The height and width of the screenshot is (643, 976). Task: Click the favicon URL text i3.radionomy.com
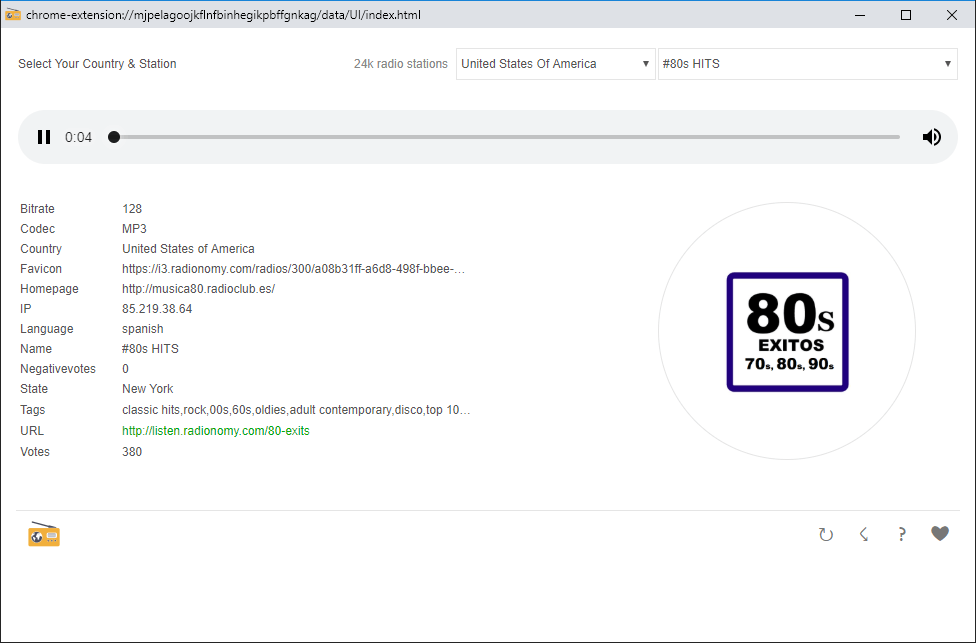293,269
